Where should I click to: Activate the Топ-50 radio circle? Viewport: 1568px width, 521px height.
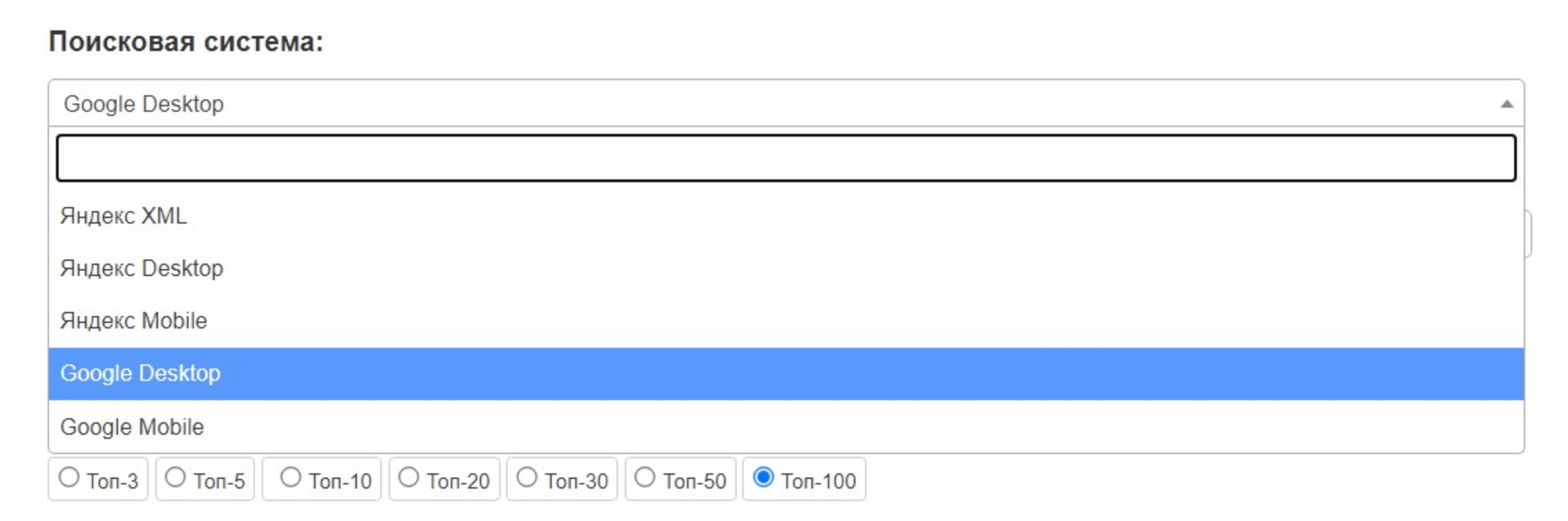click(x=645, y=478)
